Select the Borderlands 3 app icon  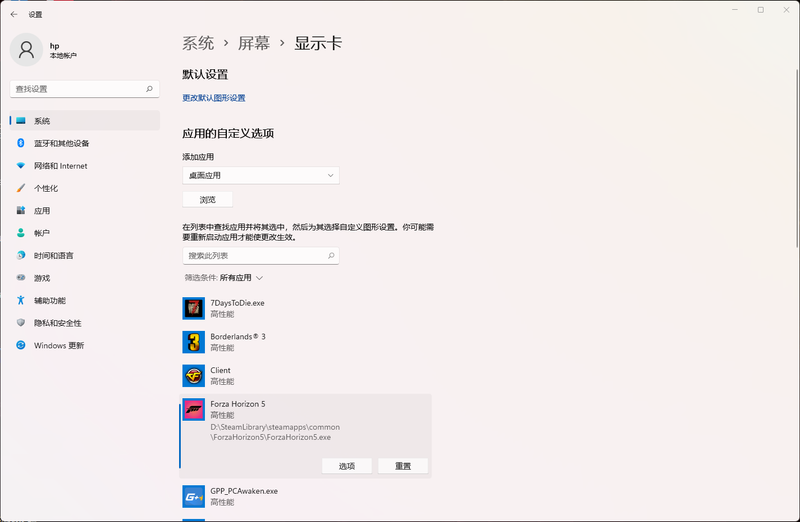pyautogui.click(x=193, y=342)
